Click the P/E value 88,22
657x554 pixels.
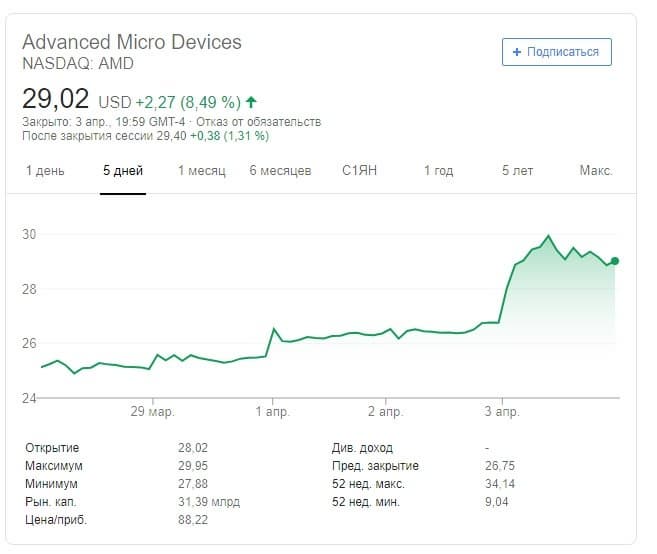193,520
